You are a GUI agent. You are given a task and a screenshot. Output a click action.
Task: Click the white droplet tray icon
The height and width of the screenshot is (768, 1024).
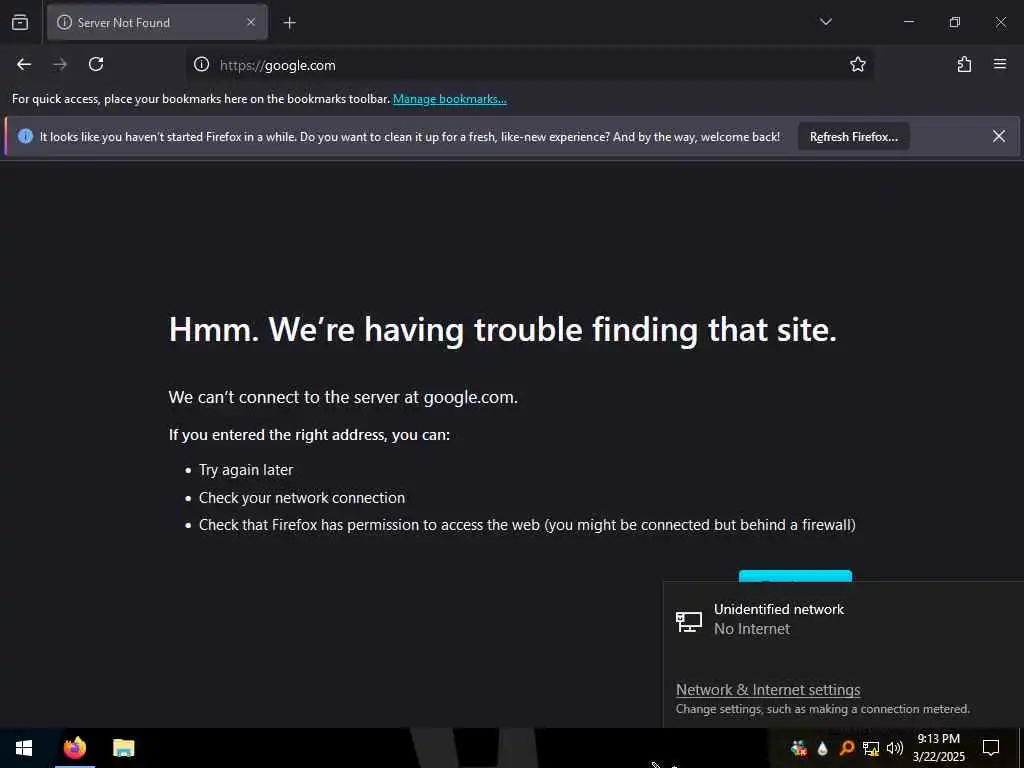pyautogui.click(x=822, y=748)
